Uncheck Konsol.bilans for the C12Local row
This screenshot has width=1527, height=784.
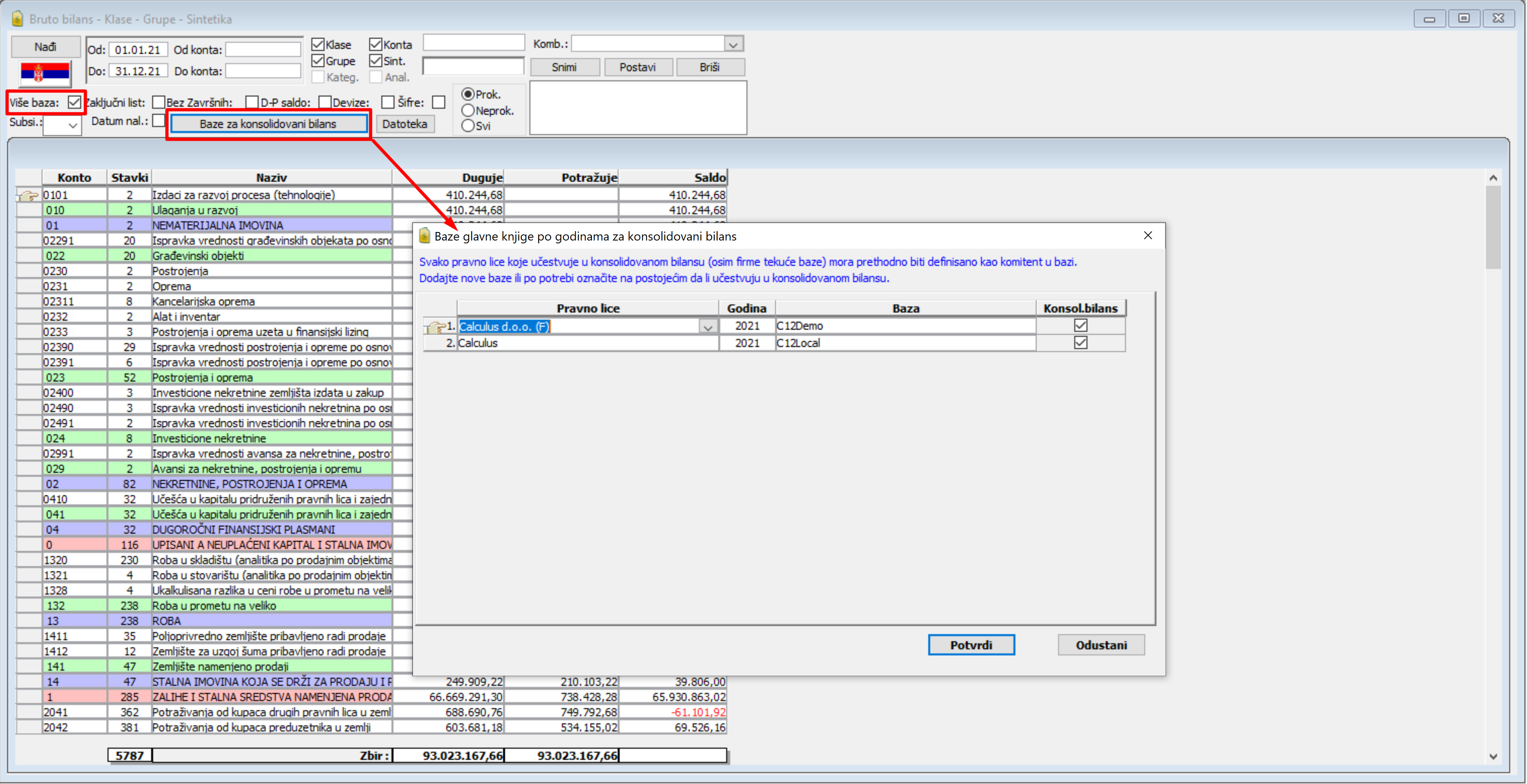point(1080,343)
